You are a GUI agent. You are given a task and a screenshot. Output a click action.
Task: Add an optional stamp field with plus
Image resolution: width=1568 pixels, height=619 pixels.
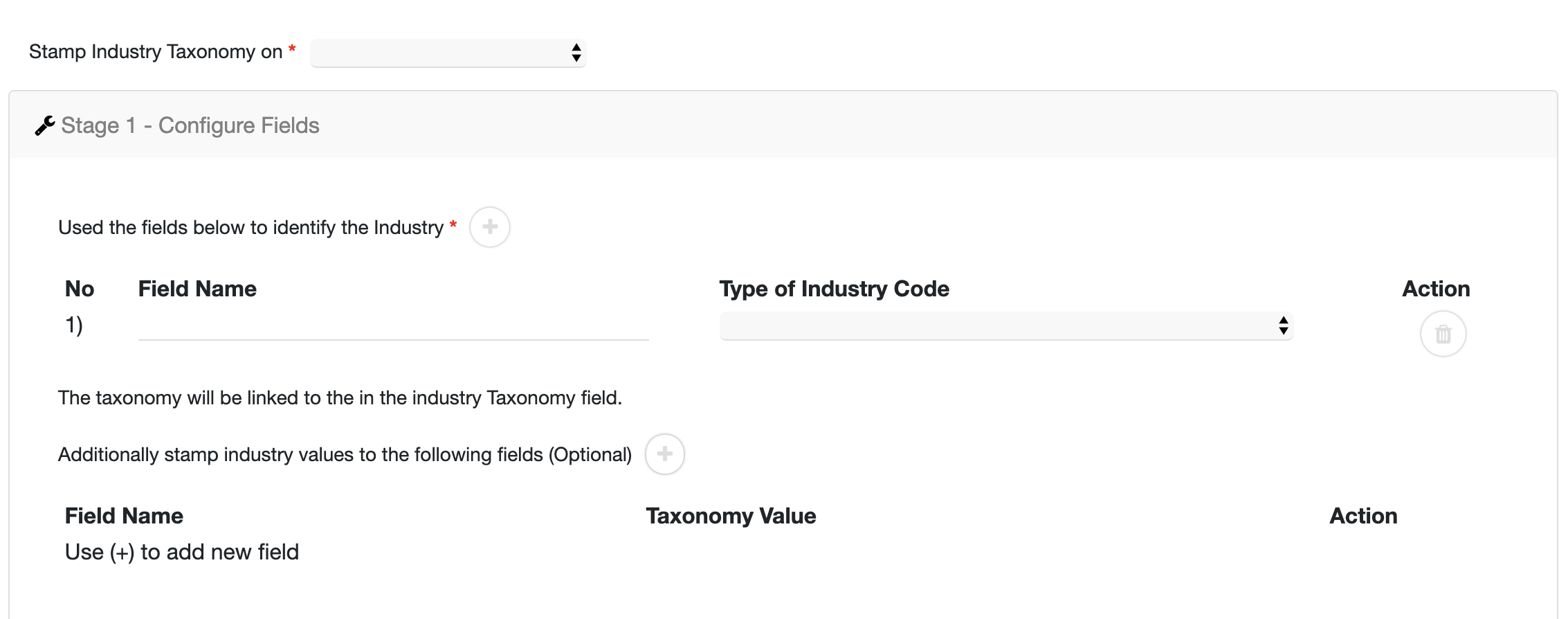click(664, 454)
